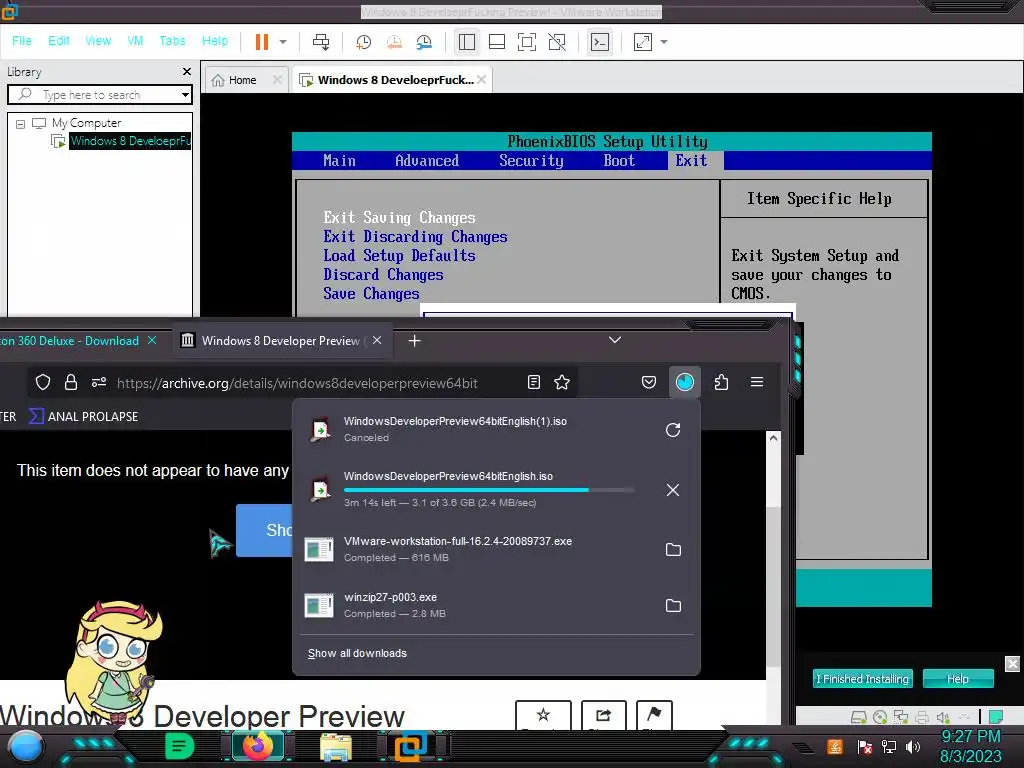This screenshot has width=1024, height=768.
Task: Take a snapshot of the virtual machine
Action: [363, 42]
